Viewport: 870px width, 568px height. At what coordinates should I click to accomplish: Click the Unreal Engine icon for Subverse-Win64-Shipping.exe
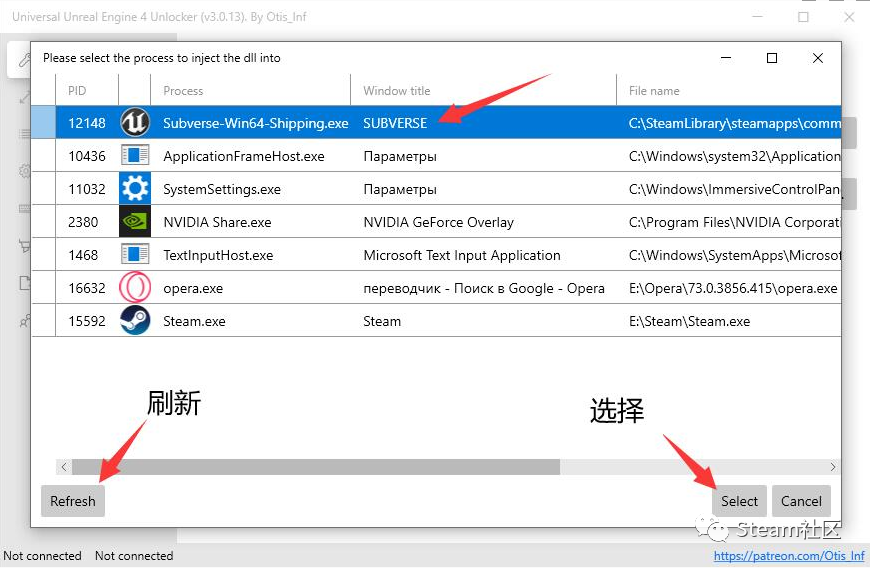pos(135,123)
